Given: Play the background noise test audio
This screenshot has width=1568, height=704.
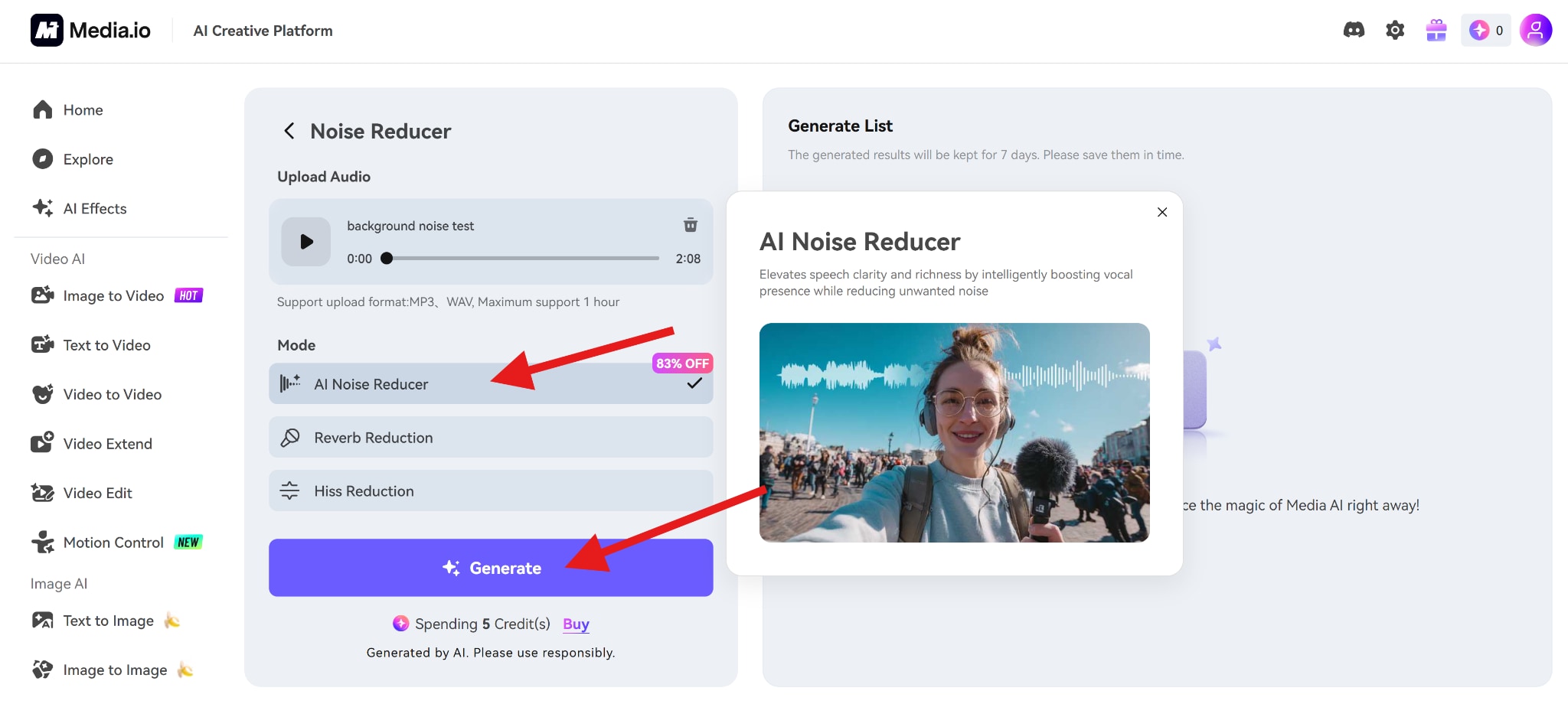Looking at the screenshot, I should (x=305, y=241).
